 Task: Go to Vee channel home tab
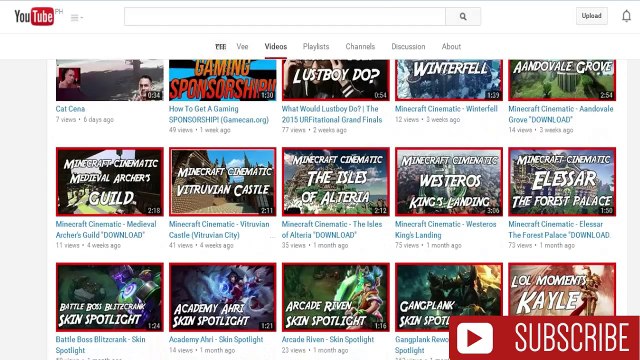pos(242,47)
